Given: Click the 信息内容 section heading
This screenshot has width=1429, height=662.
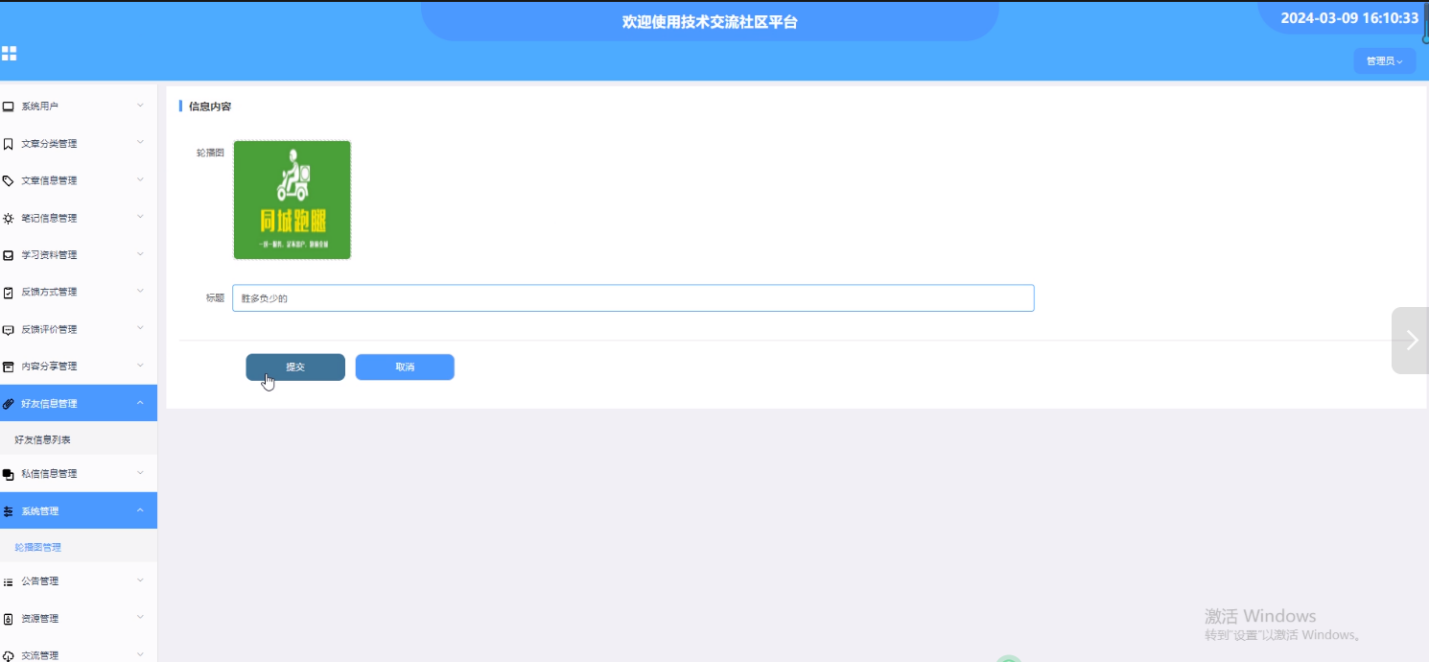Looking at the screenshot, I should 210,106.
